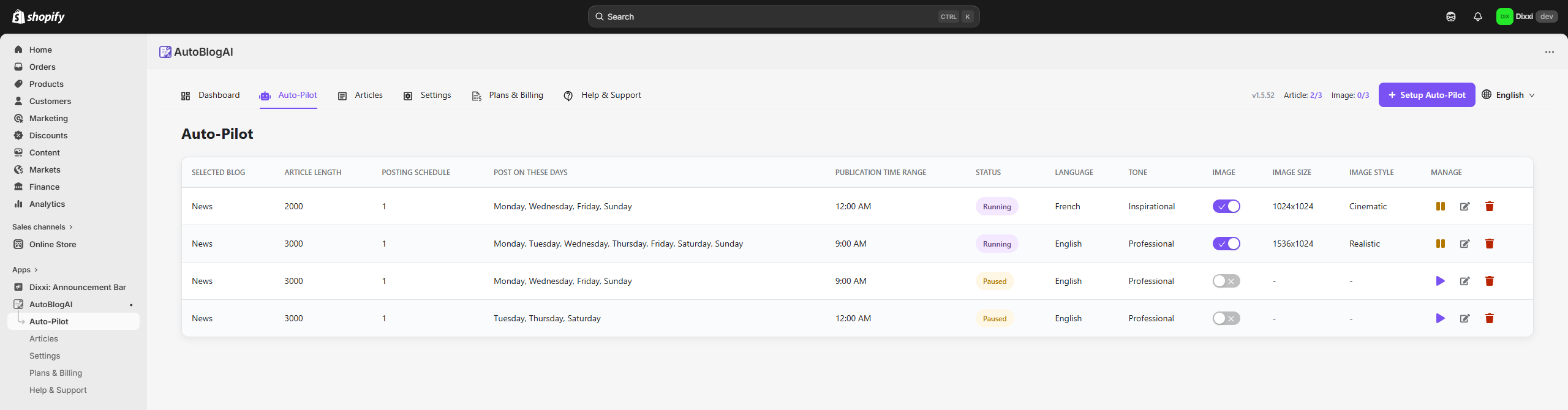Expand the Sales channels section
This screenshot has height=410, width=1568.
(42, 227)
